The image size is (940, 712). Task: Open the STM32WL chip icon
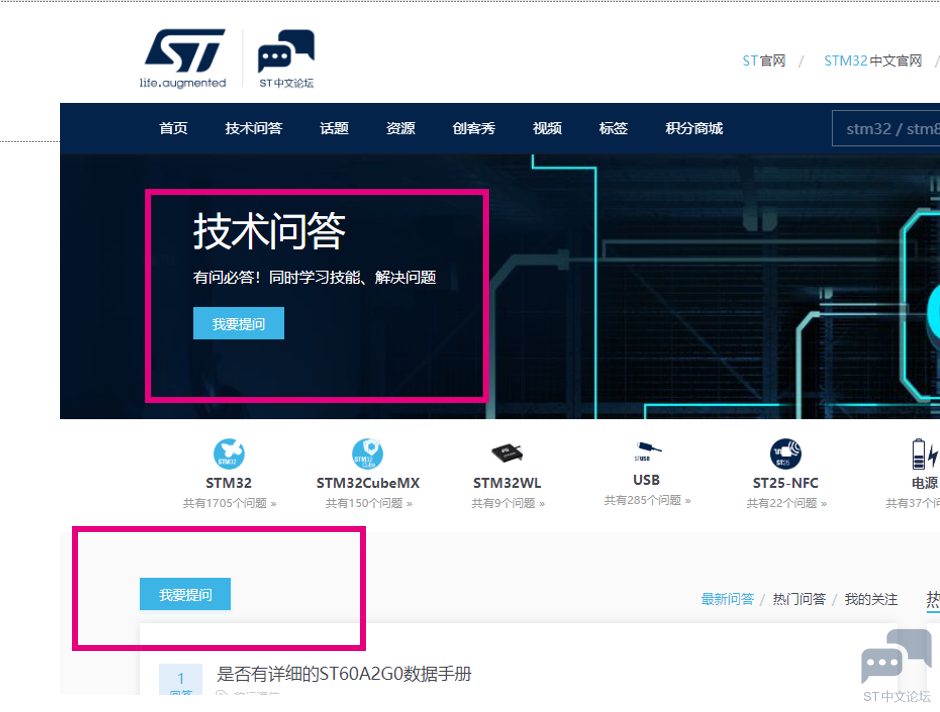[x=507, y=453]
